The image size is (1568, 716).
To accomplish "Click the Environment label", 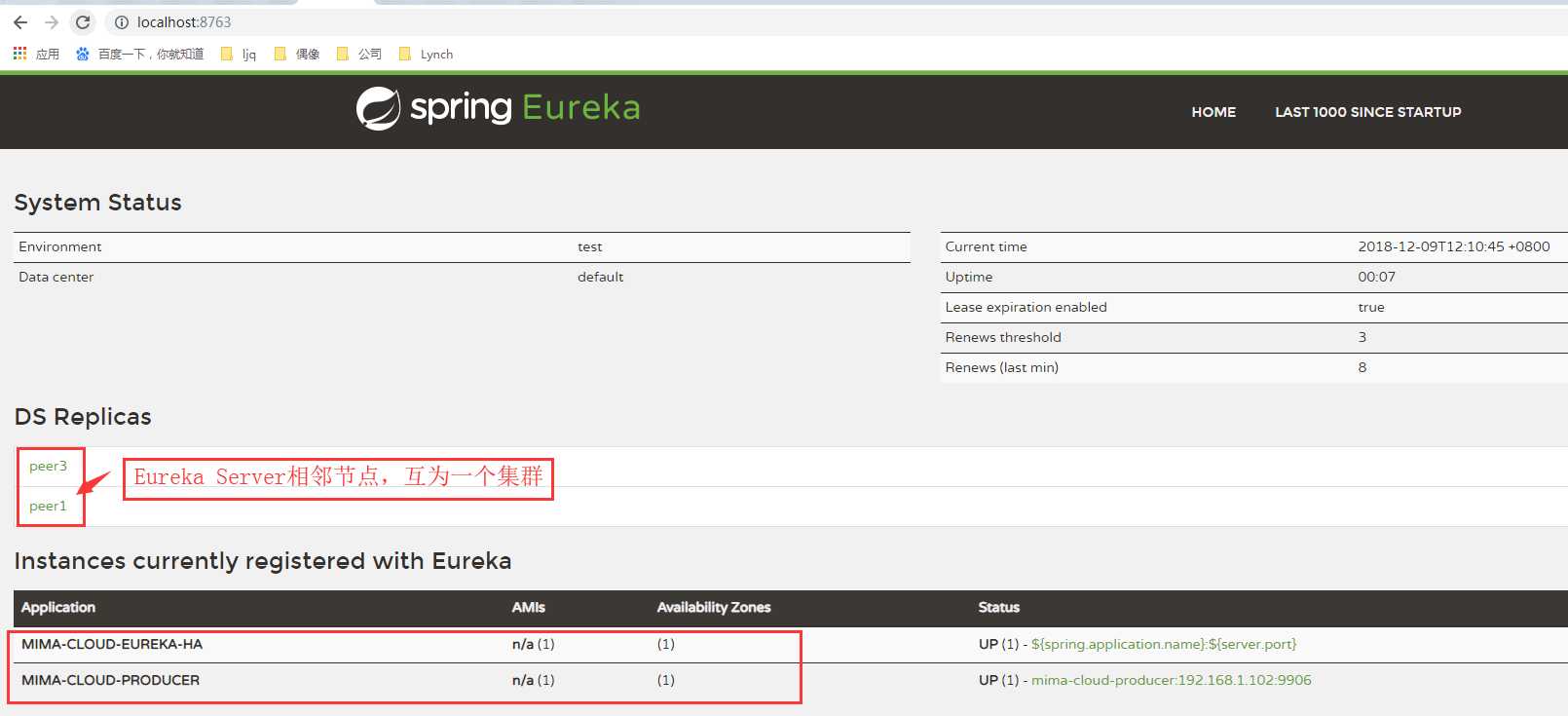I will pos(60,246).
